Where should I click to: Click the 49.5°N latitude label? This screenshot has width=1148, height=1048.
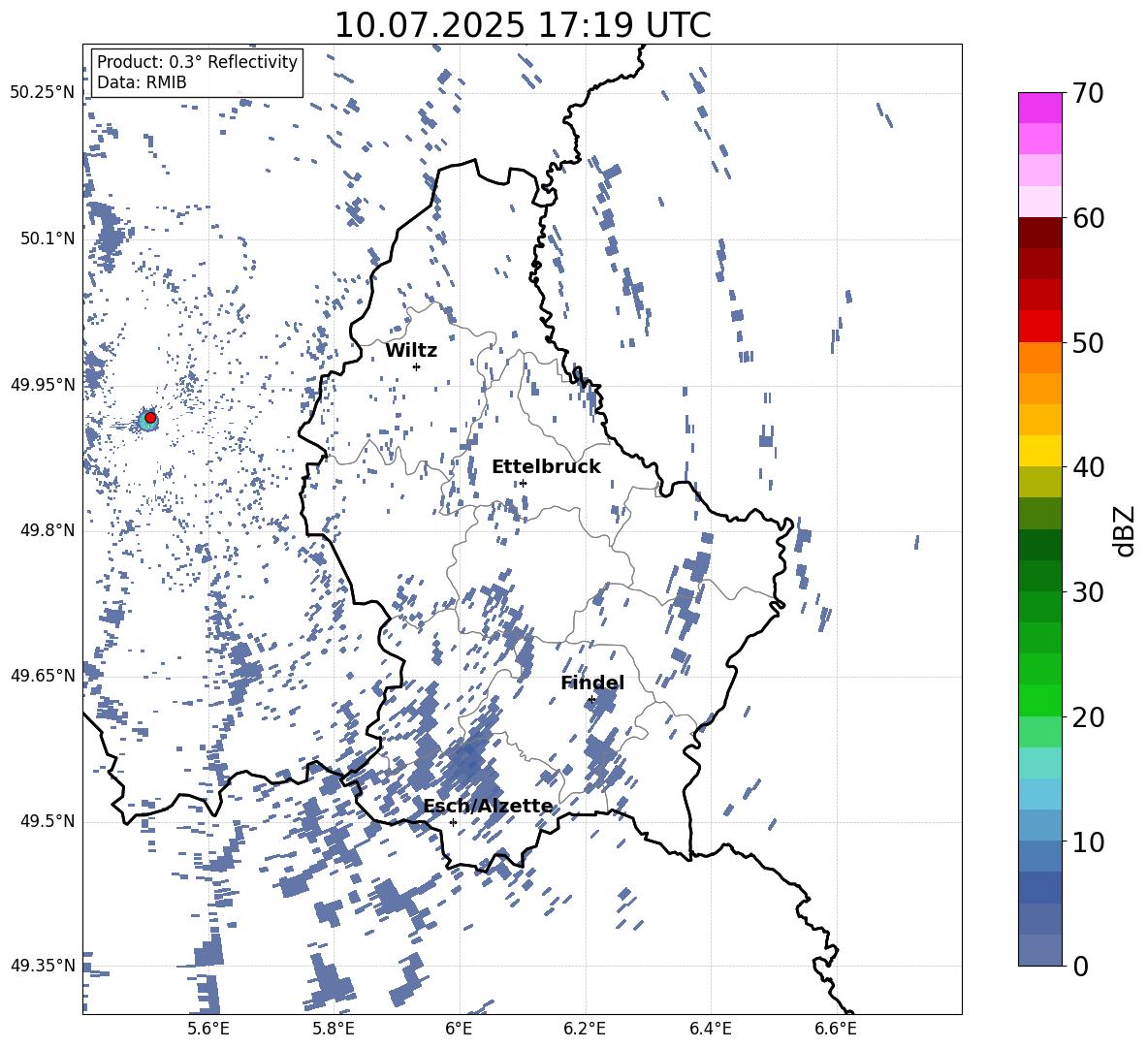pyautogui.click(x=48, y=821)
